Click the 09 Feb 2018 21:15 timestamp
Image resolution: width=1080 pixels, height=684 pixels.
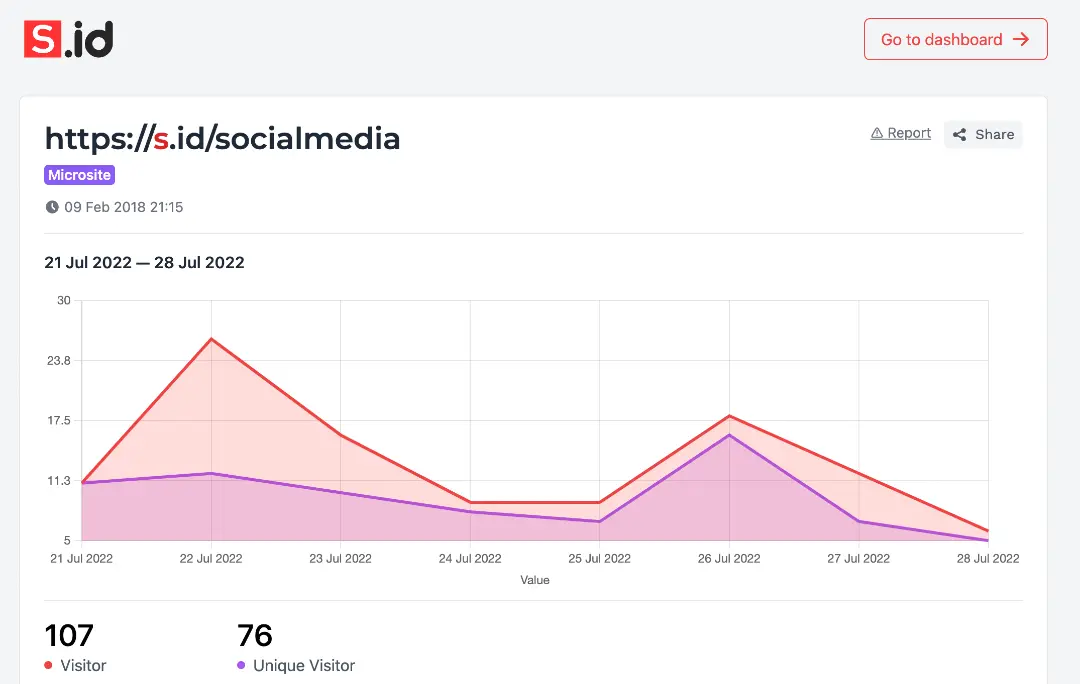123,207
